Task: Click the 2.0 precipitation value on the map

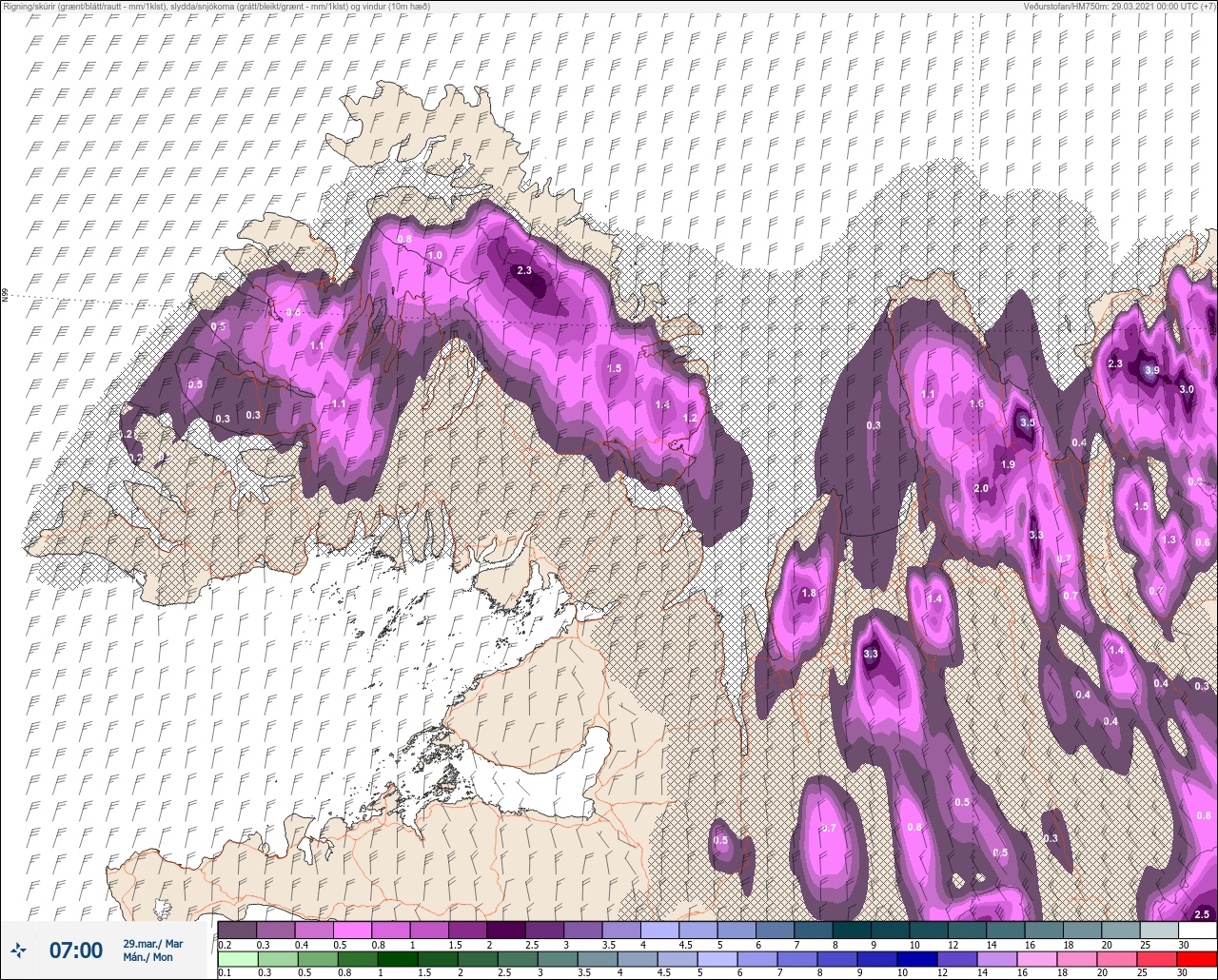Action: click(x=981, y=489)
